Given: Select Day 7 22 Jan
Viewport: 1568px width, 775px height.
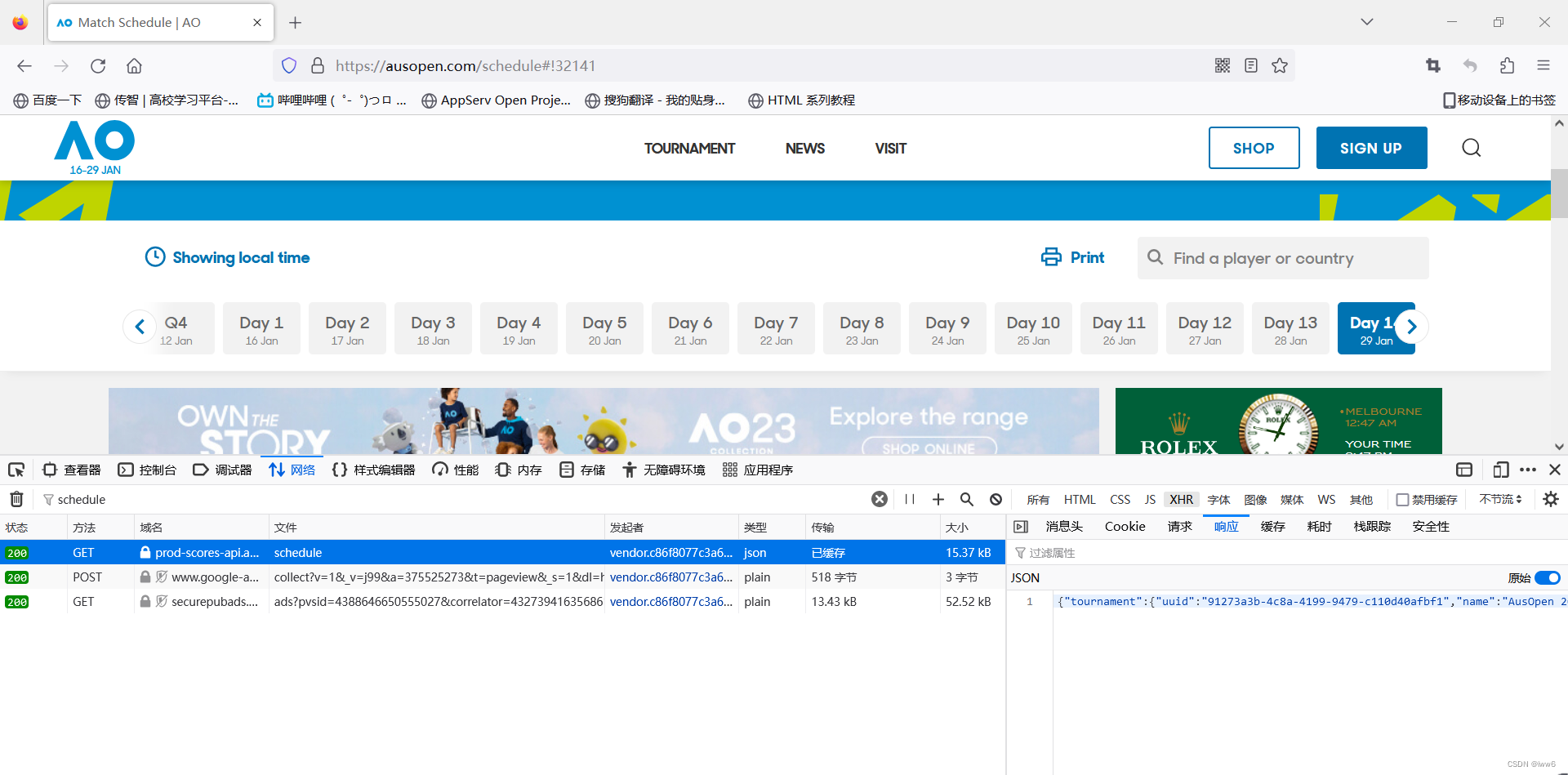Looking at the screenshot, I should pos(776,328).
